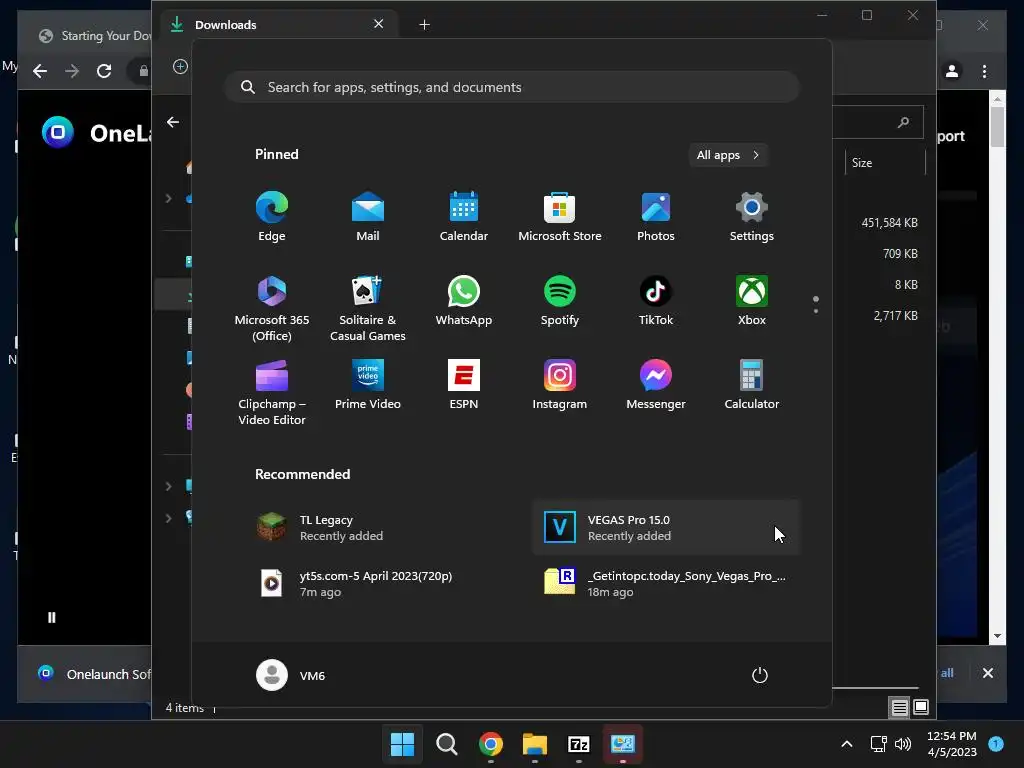Launch WhatsApp
The height and width of the screenshot is (768, 1024).
[464, 300]
